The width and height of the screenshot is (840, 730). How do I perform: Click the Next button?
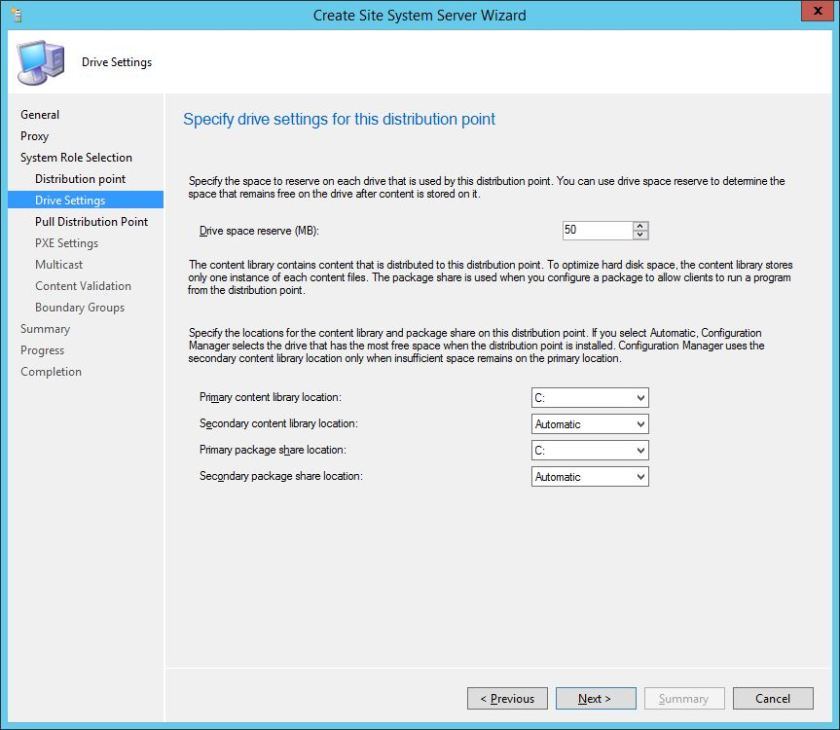point(595,698)
